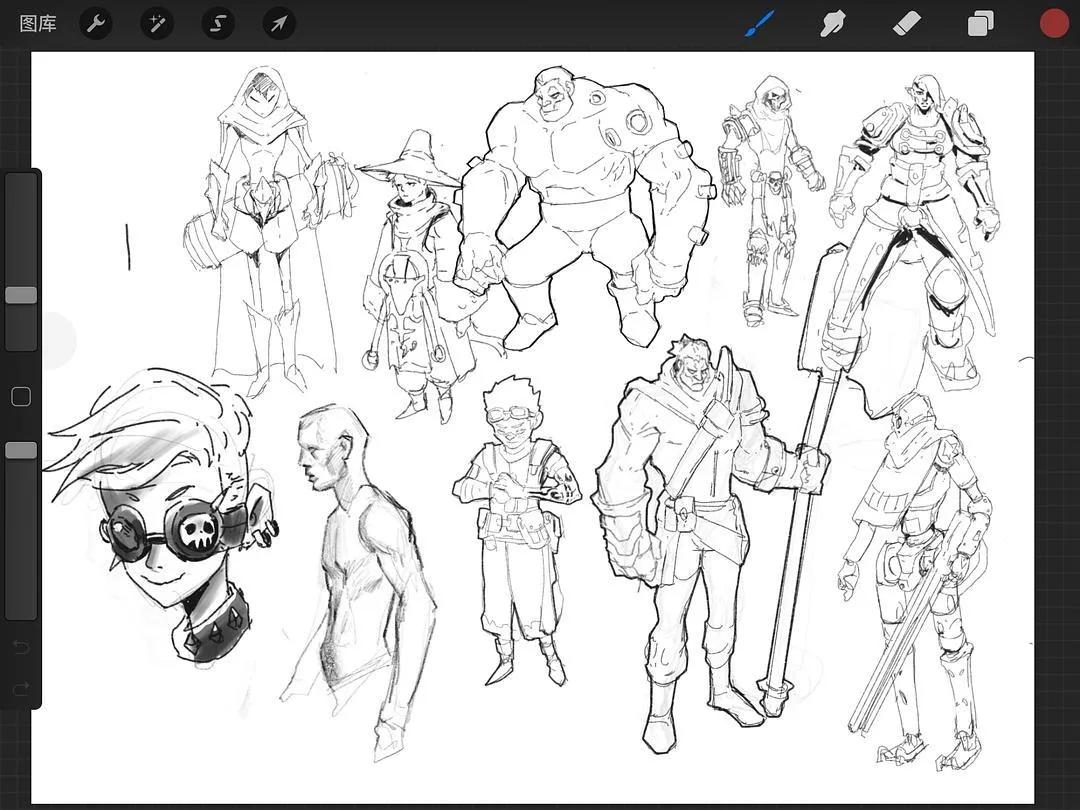This screenshot has height=810, width=1080.
Task: Toggle the square modify button in sidebar
Action: (x=21, y=397)
